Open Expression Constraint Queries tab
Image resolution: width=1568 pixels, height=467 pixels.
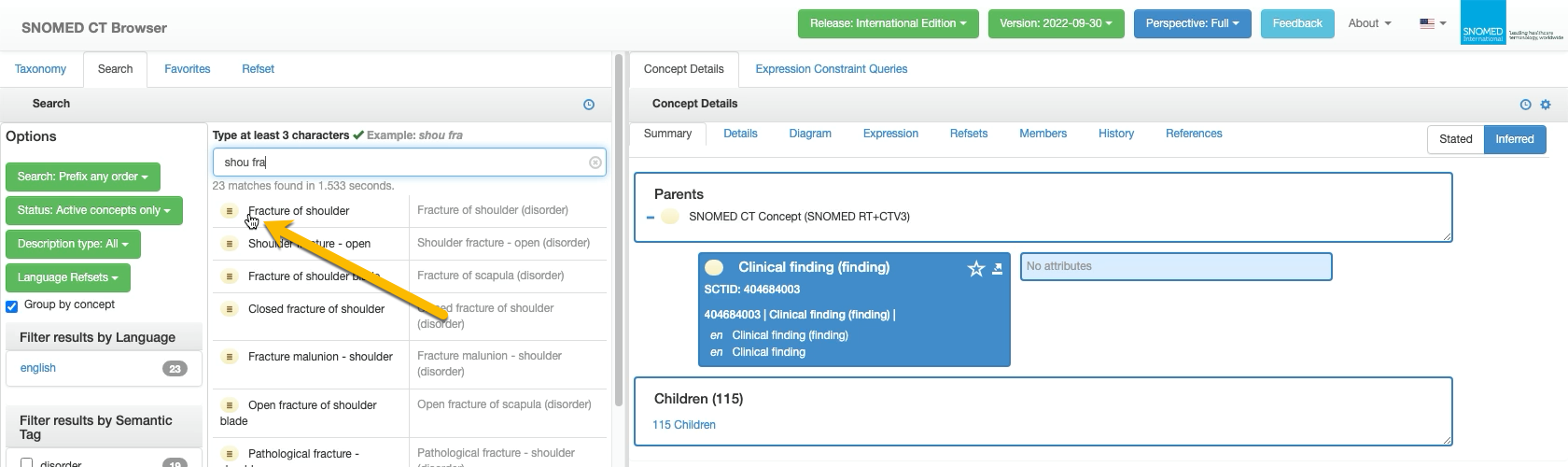[831, 69]
